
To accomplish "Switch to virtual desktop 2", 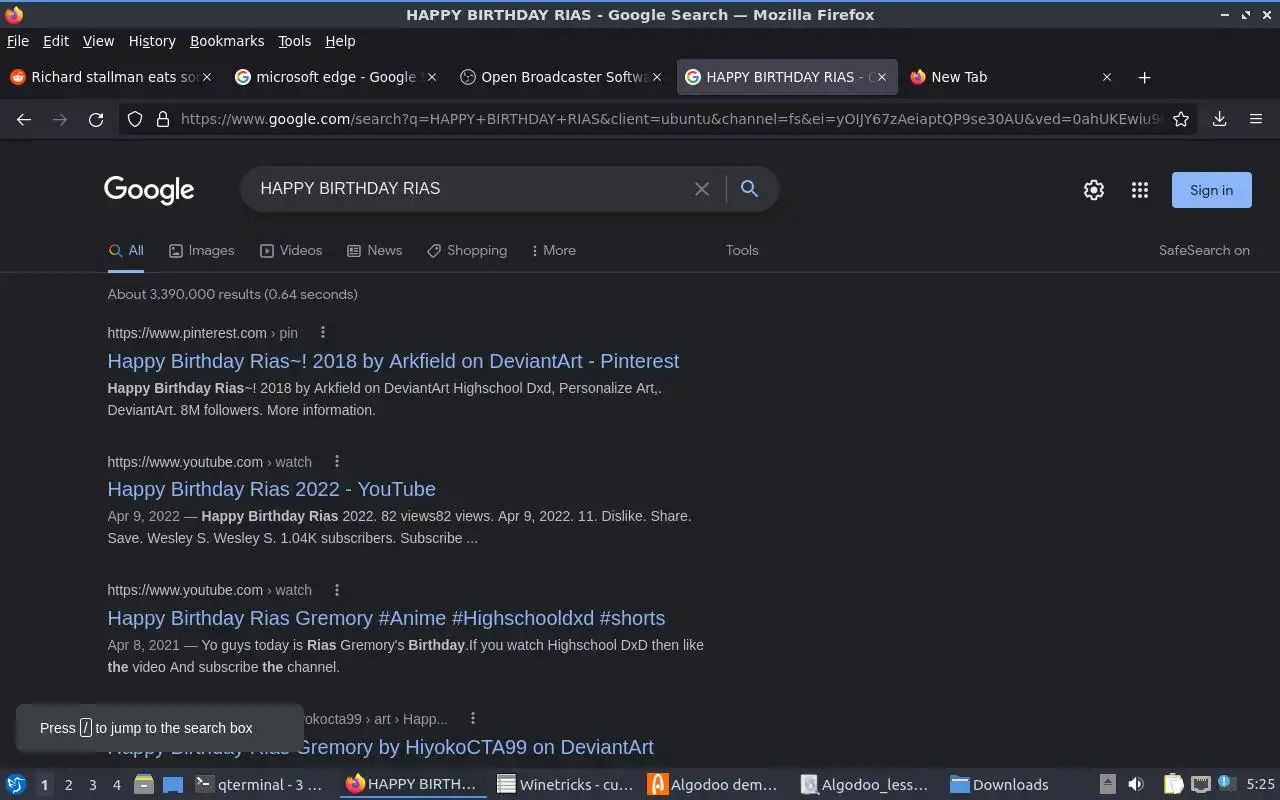I will tap(68, 785).
